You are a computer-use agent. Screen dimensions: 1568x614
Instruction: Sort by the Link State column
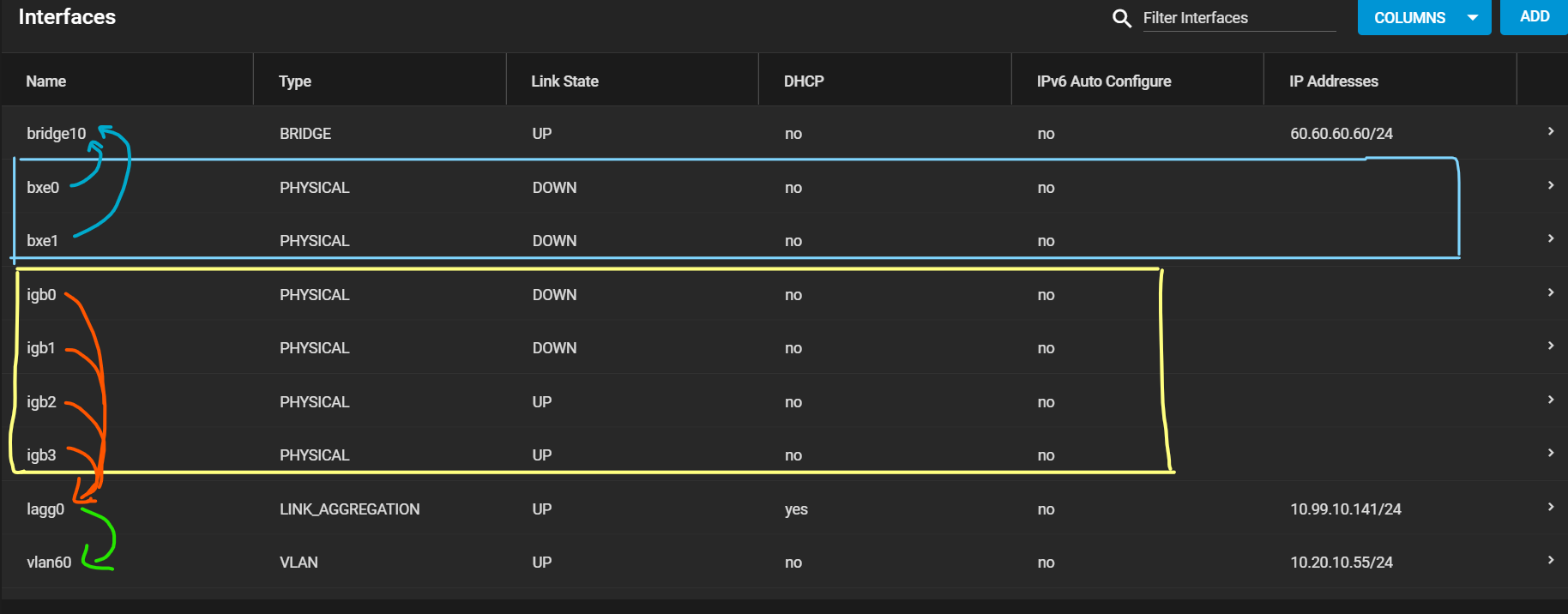pos(564,81)
